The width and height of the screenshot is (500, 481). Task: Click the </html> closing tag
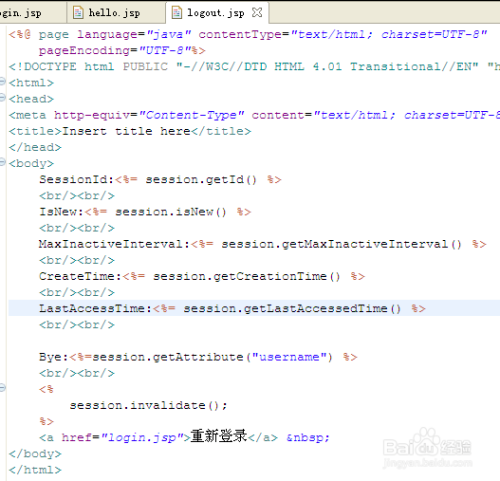tap(35, 470)
